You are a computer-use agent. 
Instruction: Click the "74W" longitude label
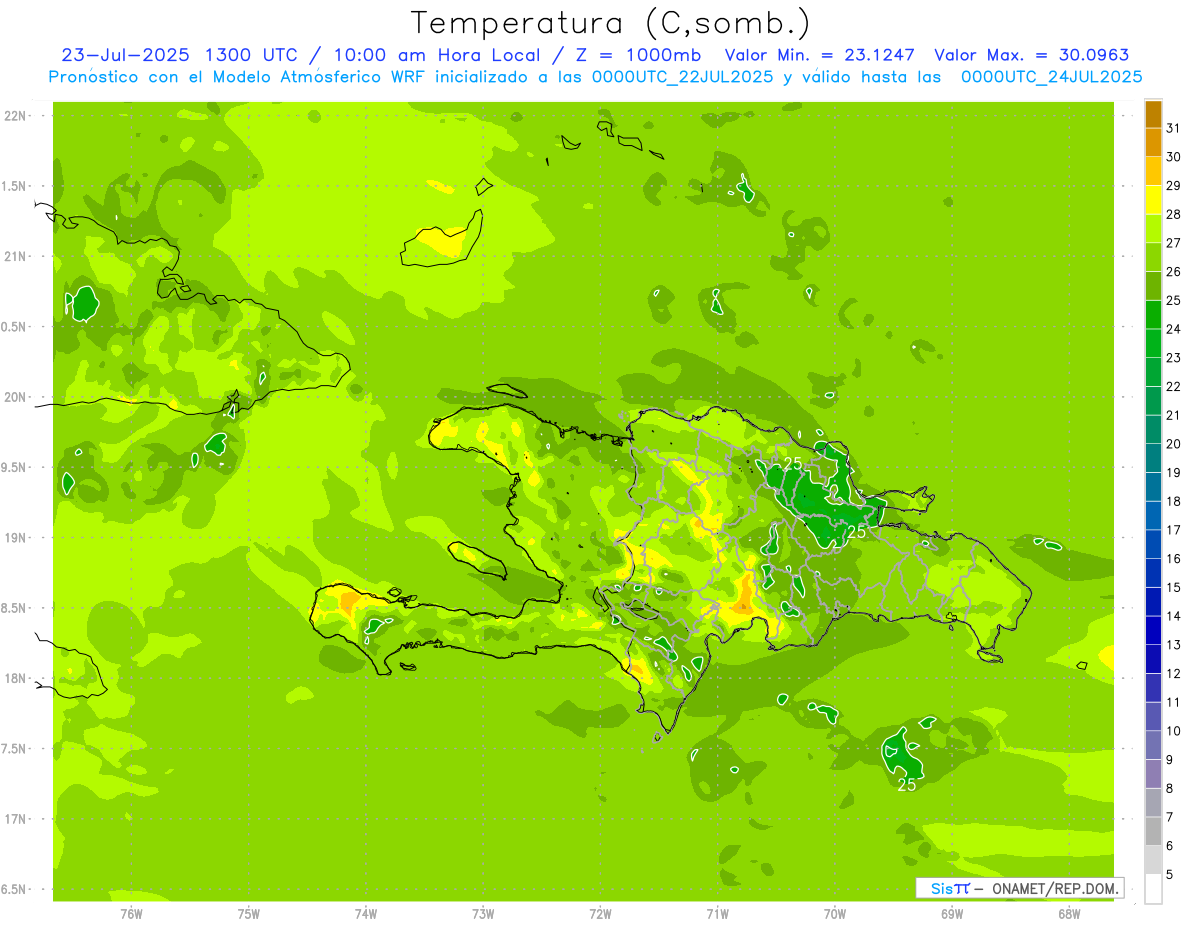pyautogui.click(x=365, y=913)
